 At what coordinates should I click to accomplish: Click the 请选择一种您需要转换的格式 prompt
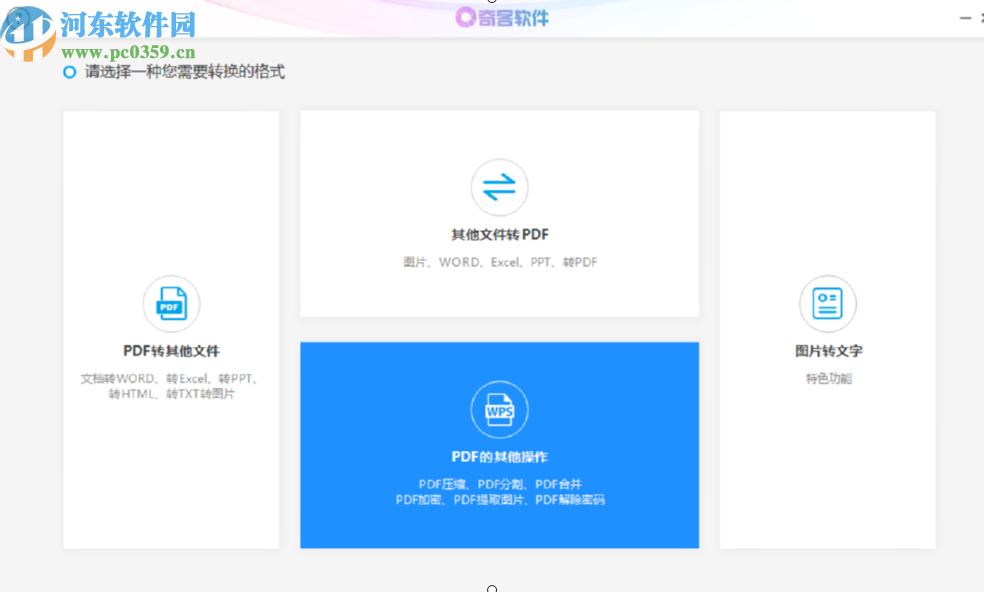184,72
